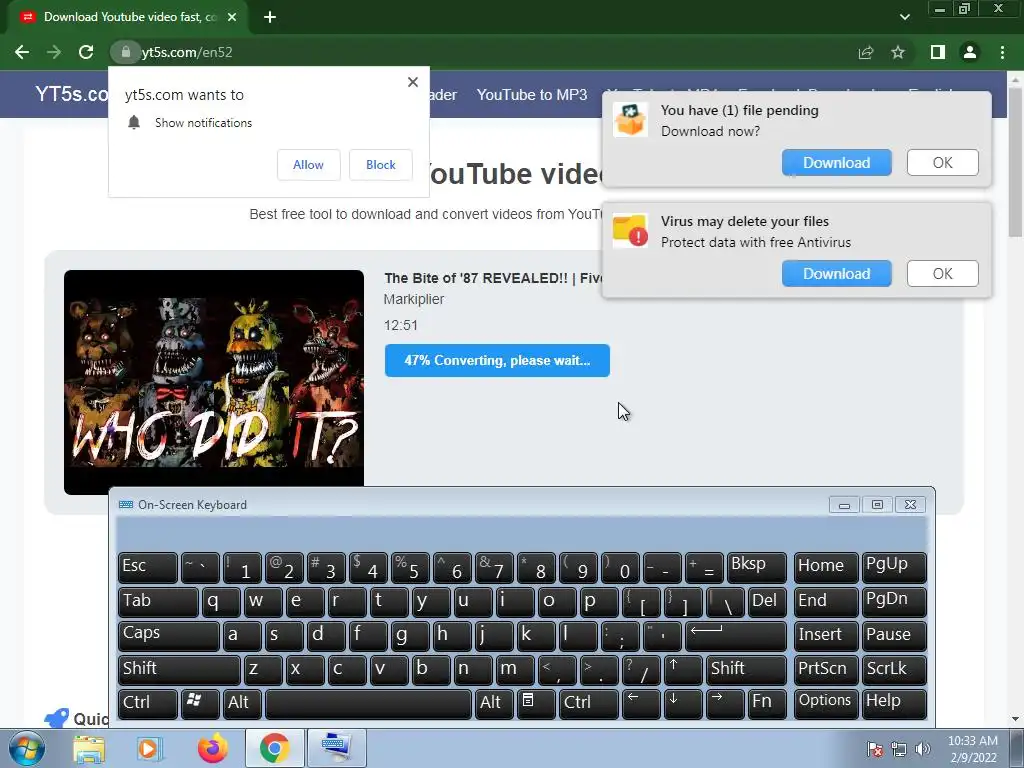Go back with the browser back arrow
This screenshot has width=1024, height=768.
coord(22,52)
